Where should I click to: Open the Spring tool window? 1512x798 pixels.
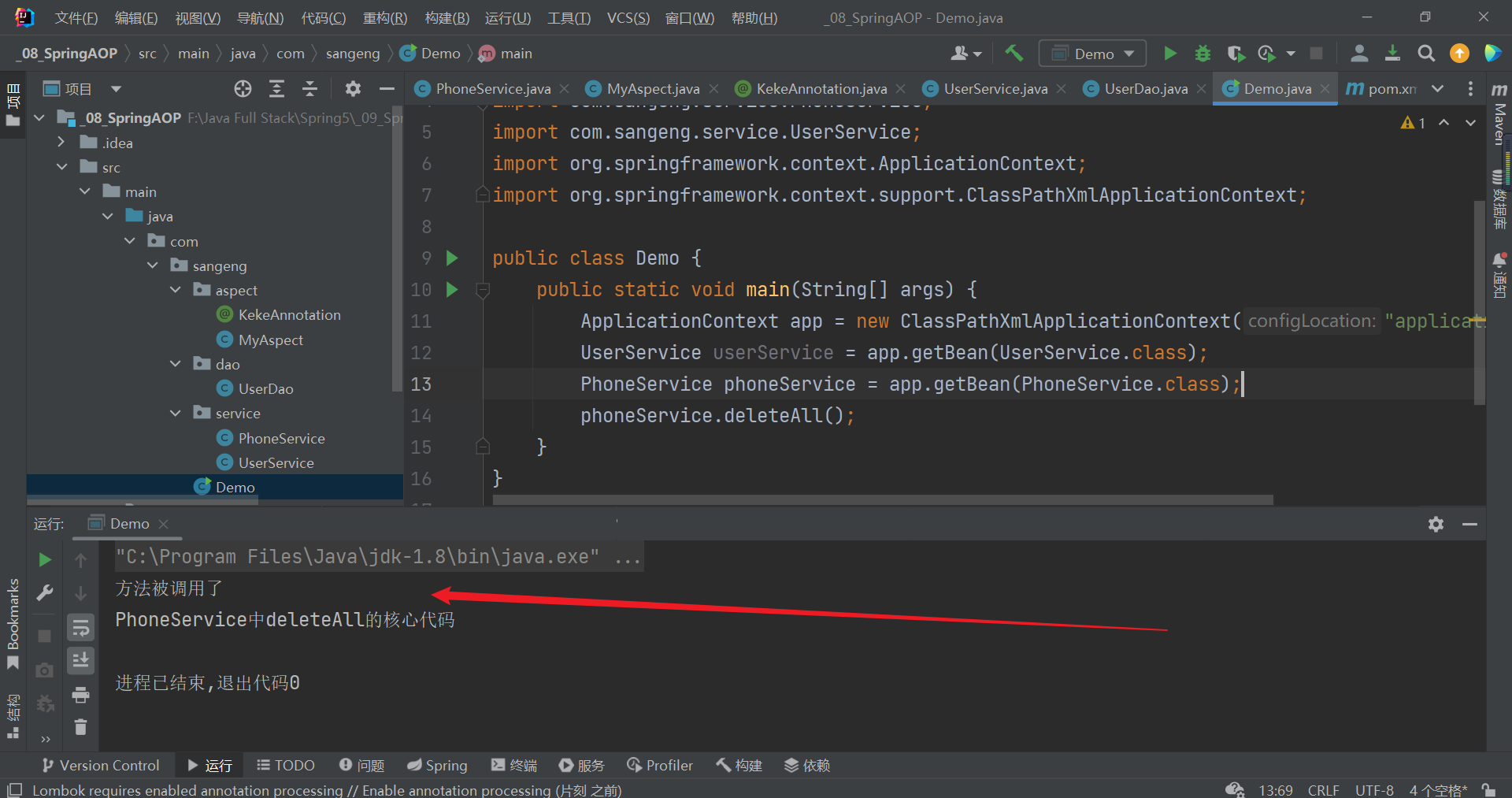click(438, 765)
